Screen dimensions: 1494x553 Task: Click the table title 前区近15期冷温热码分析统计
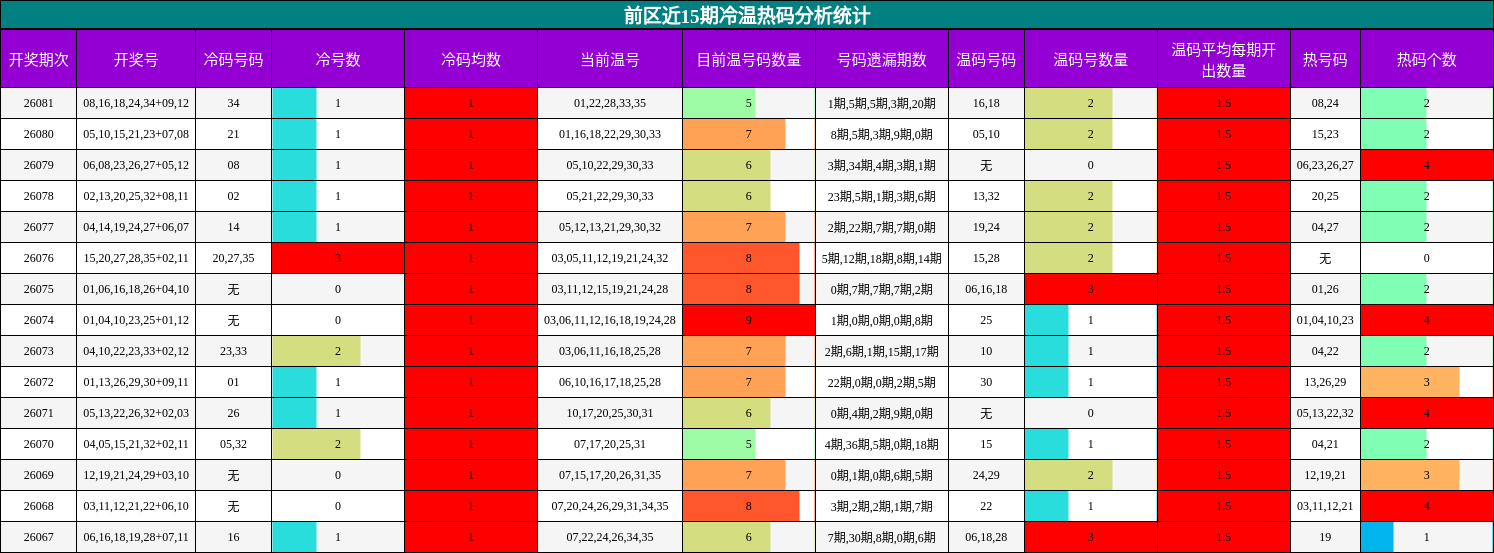coord(746,15)
